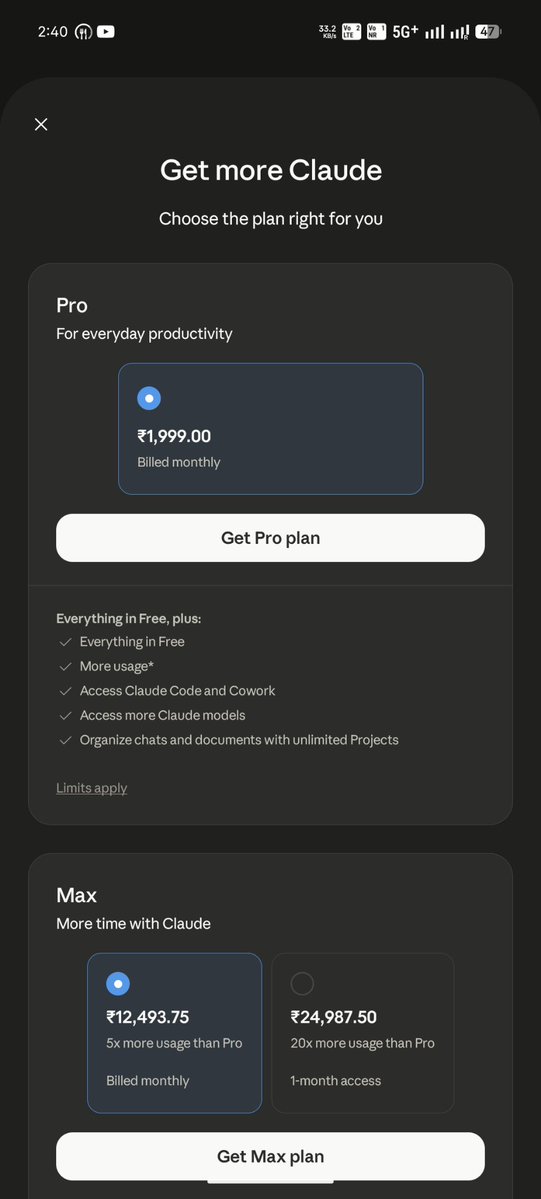The image size is (541, 1199).
Task: Open the Limits apply link
Action: click(92, 788)
